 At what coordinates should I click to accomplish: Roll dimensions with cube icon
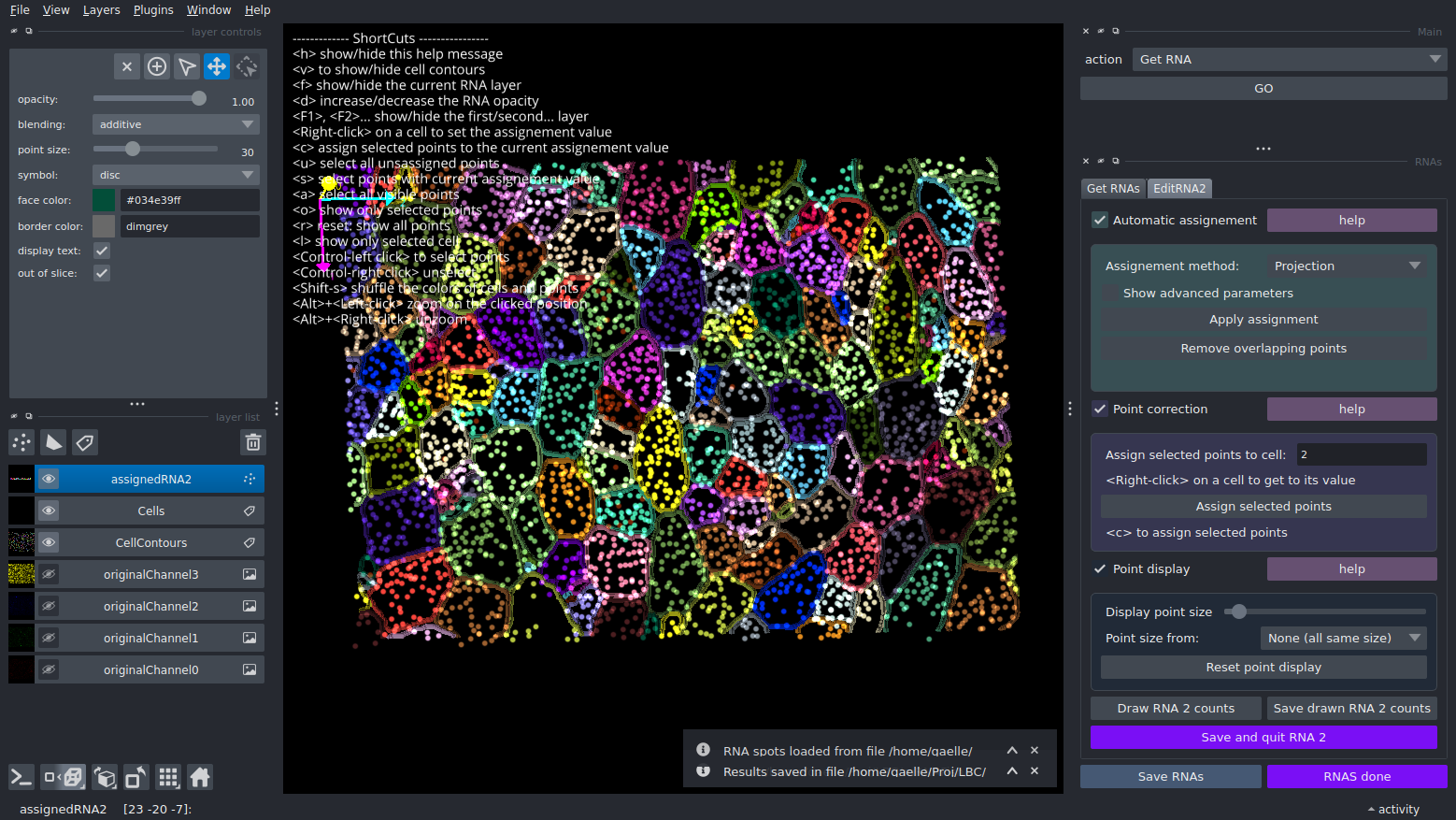(x=106, y=777)
